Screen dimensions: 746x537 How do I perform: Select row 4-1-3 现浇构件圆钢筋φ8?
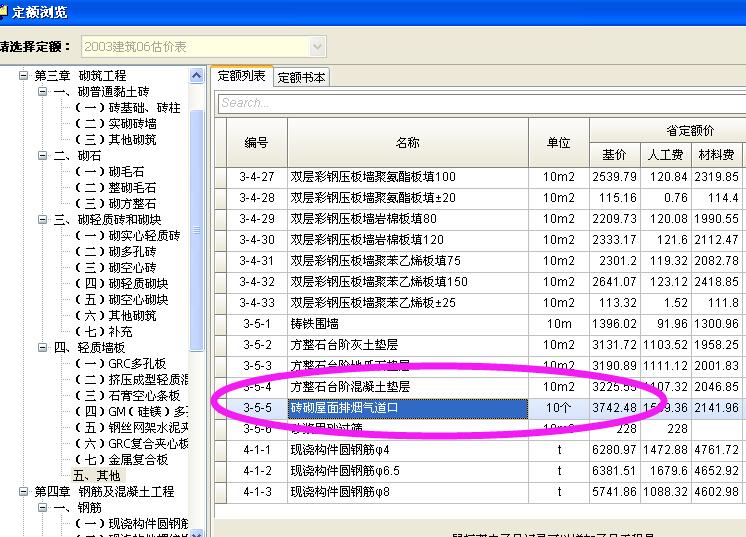[480, 492]
